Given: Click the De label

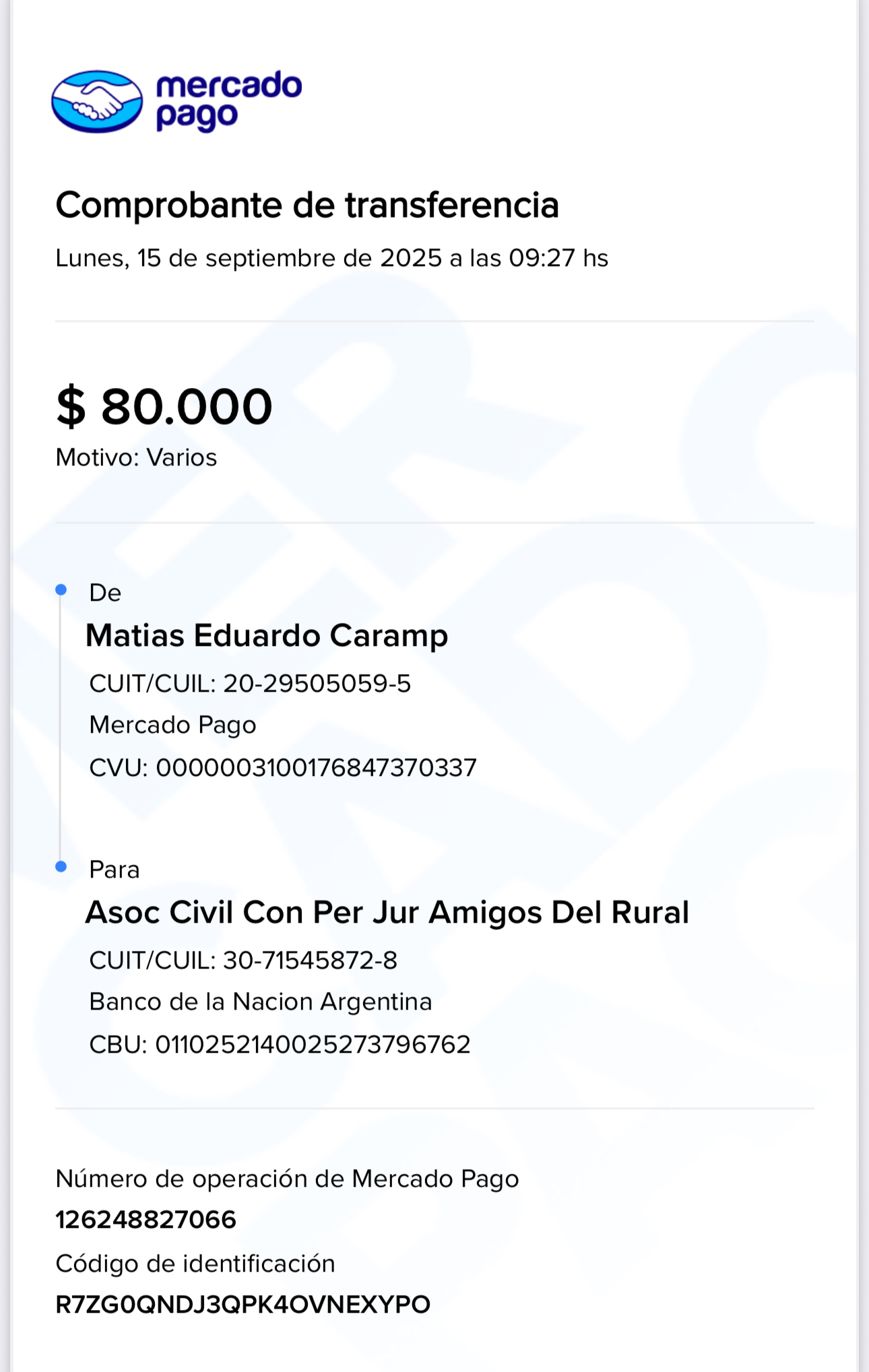Looking at the screenshot, I should tap(105, 593).
